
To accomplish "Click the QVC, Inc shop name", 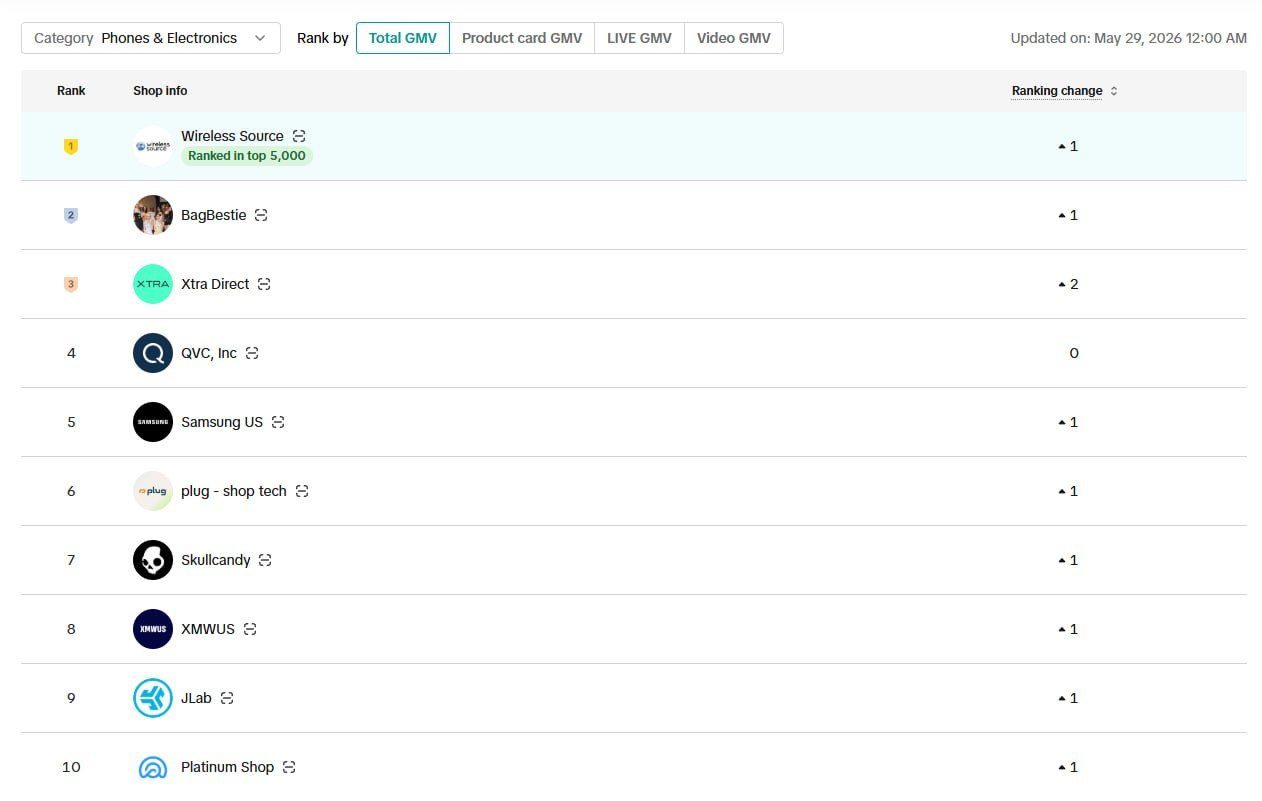I will [209, 353].
